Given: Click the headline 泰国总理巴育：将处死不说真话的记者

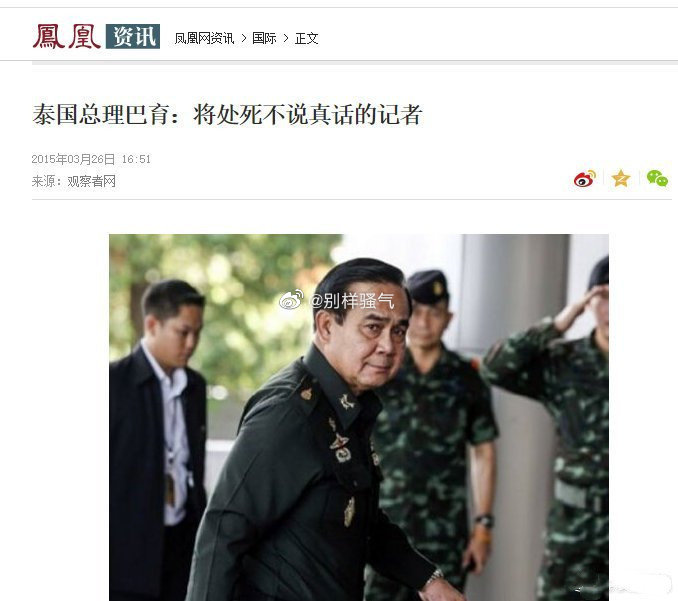Looking at the screenshot, I should click(227, 115).
